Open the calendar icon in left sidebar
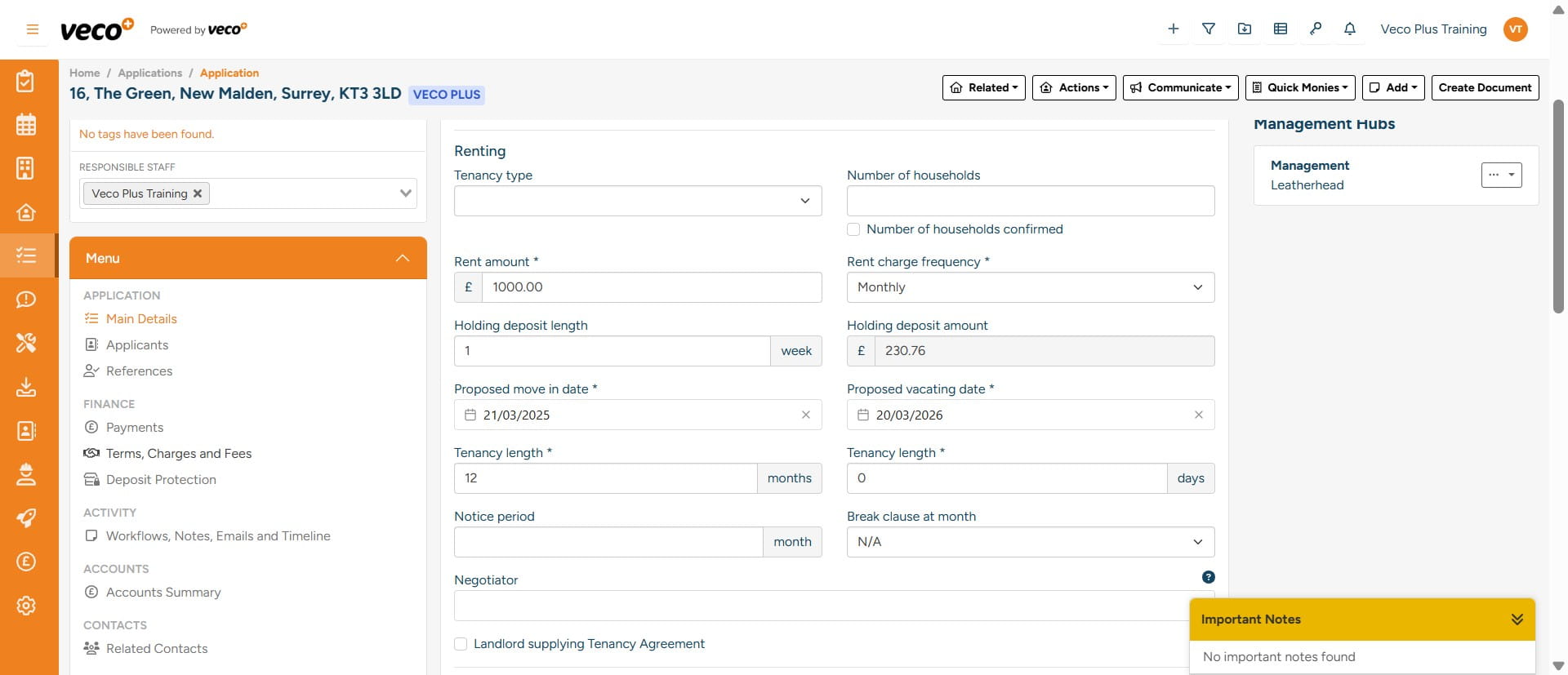The image size is (1568, 675). [26, 125]
